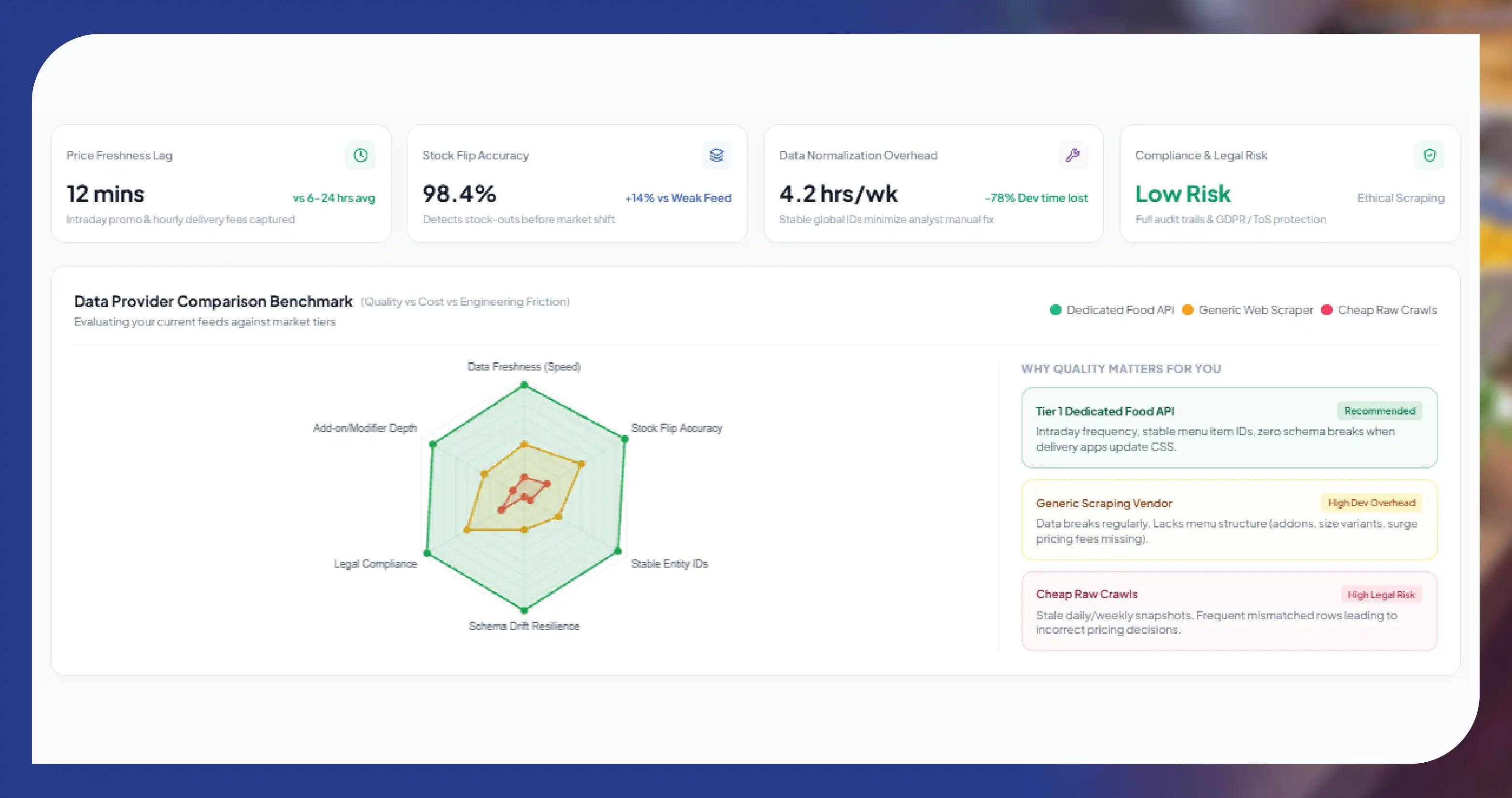Click the Data Provider Comparison Benchmark heading

point(213,301)
